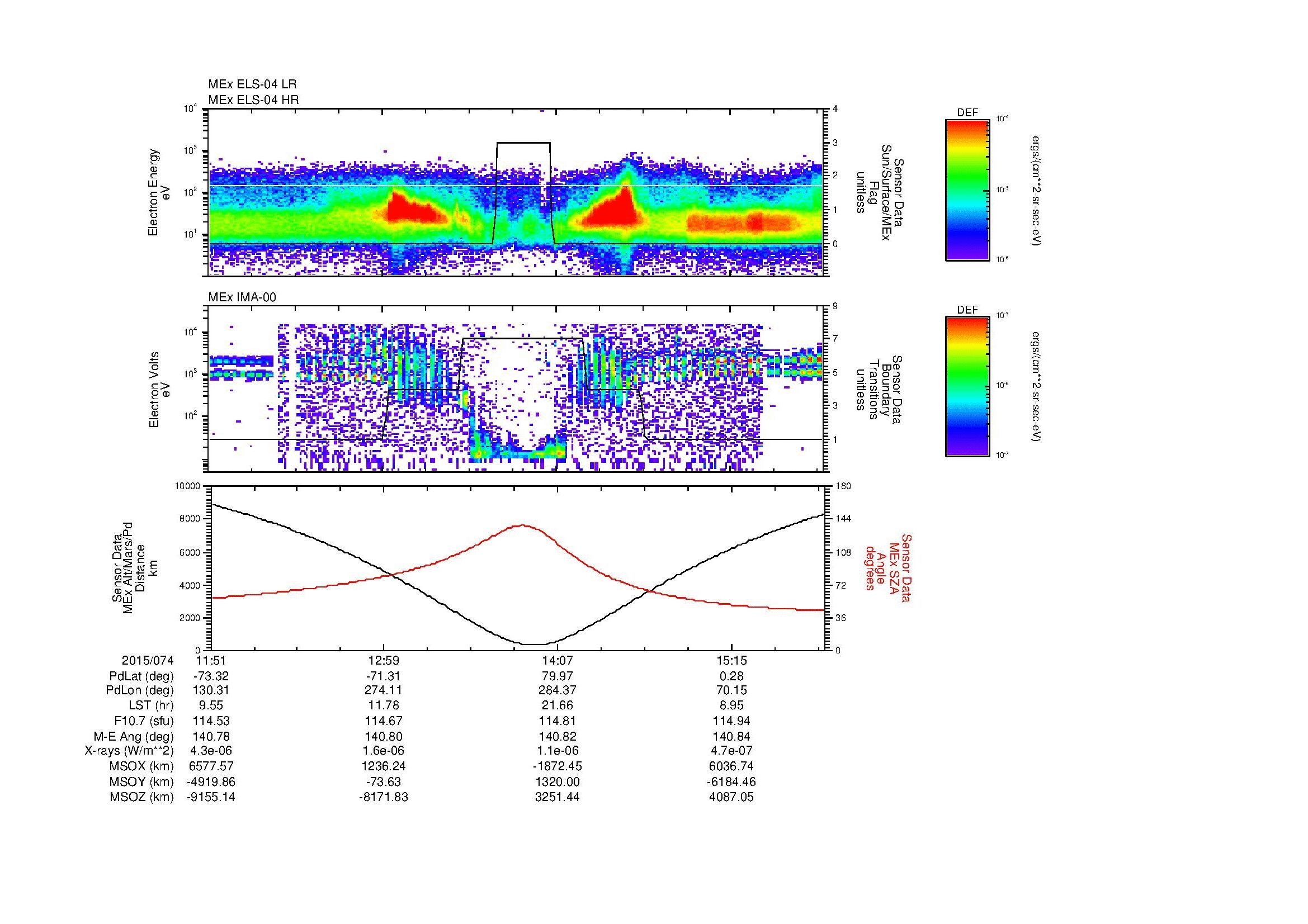Click time tick label '11:51'
This screenshot has height=924, width=1308.
[x=211, y=661]
